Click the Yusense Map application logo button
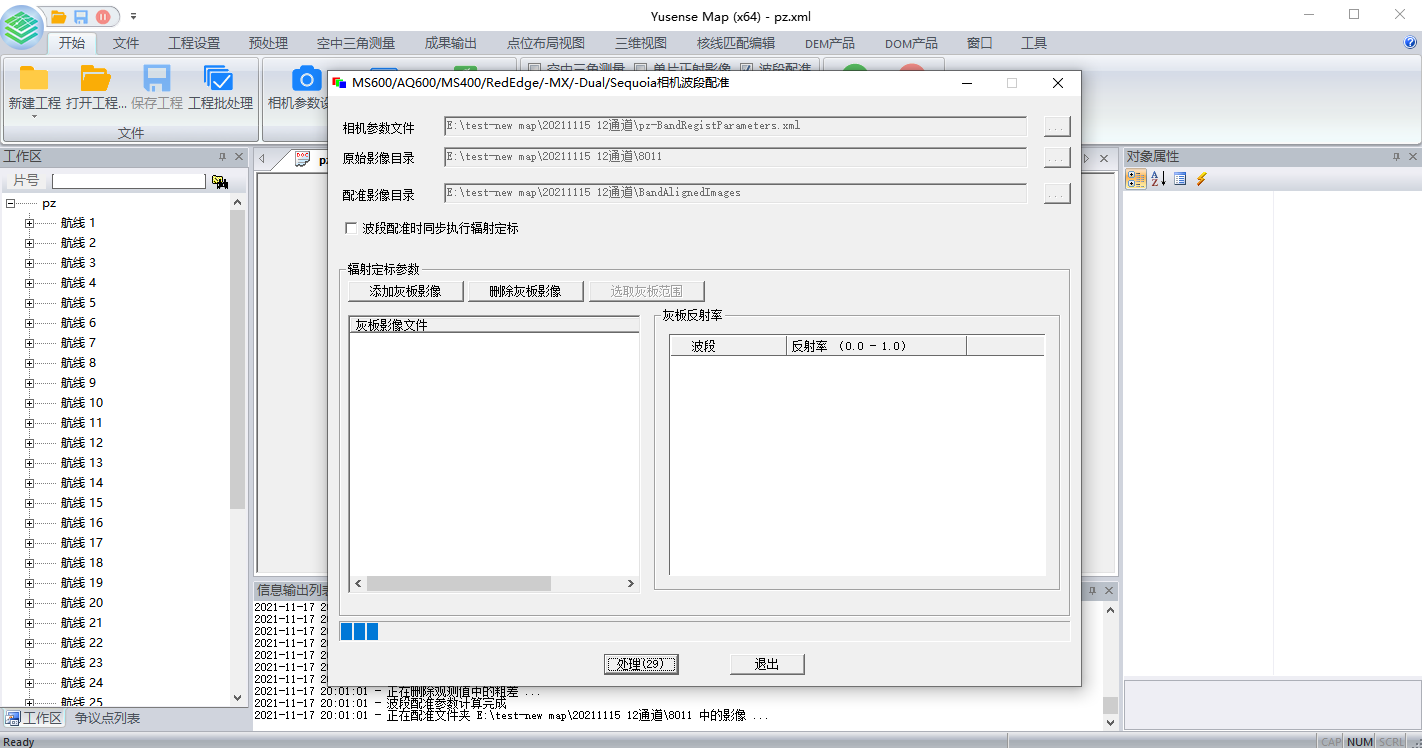 tap(22, 26)
